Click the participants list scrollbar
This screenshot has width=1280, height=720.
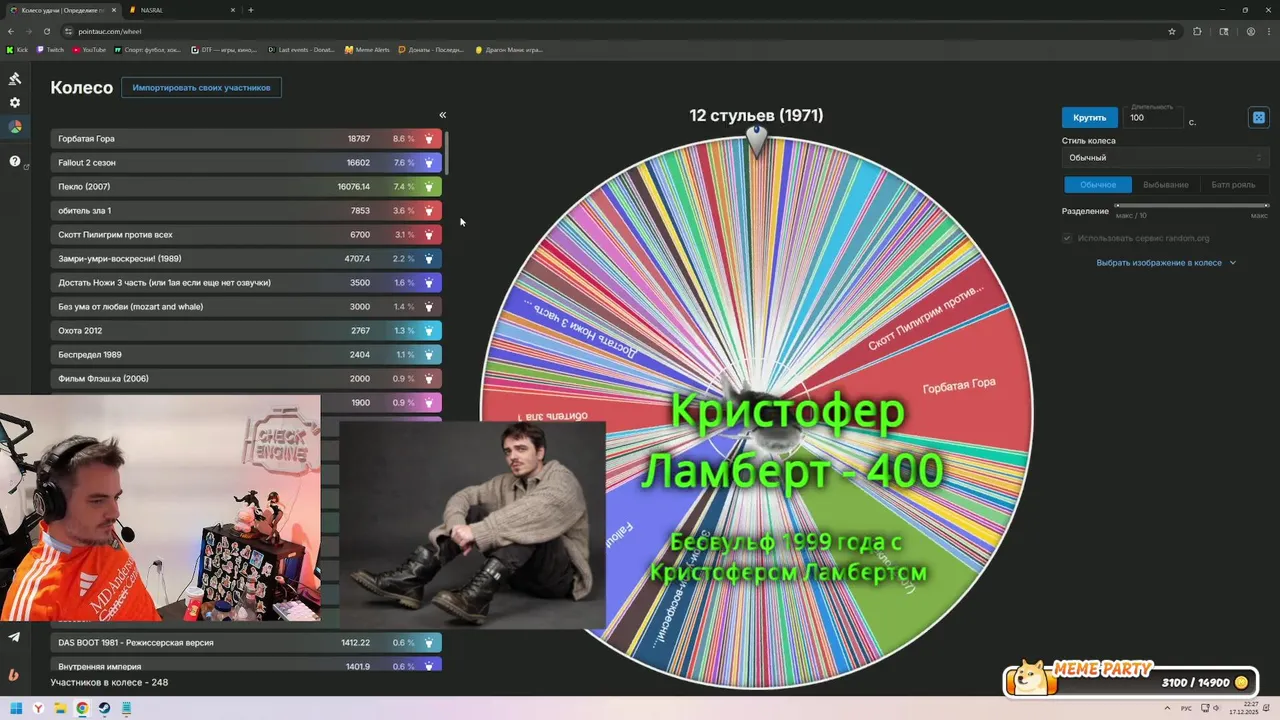pyautogui.click(x=446, y=151)
